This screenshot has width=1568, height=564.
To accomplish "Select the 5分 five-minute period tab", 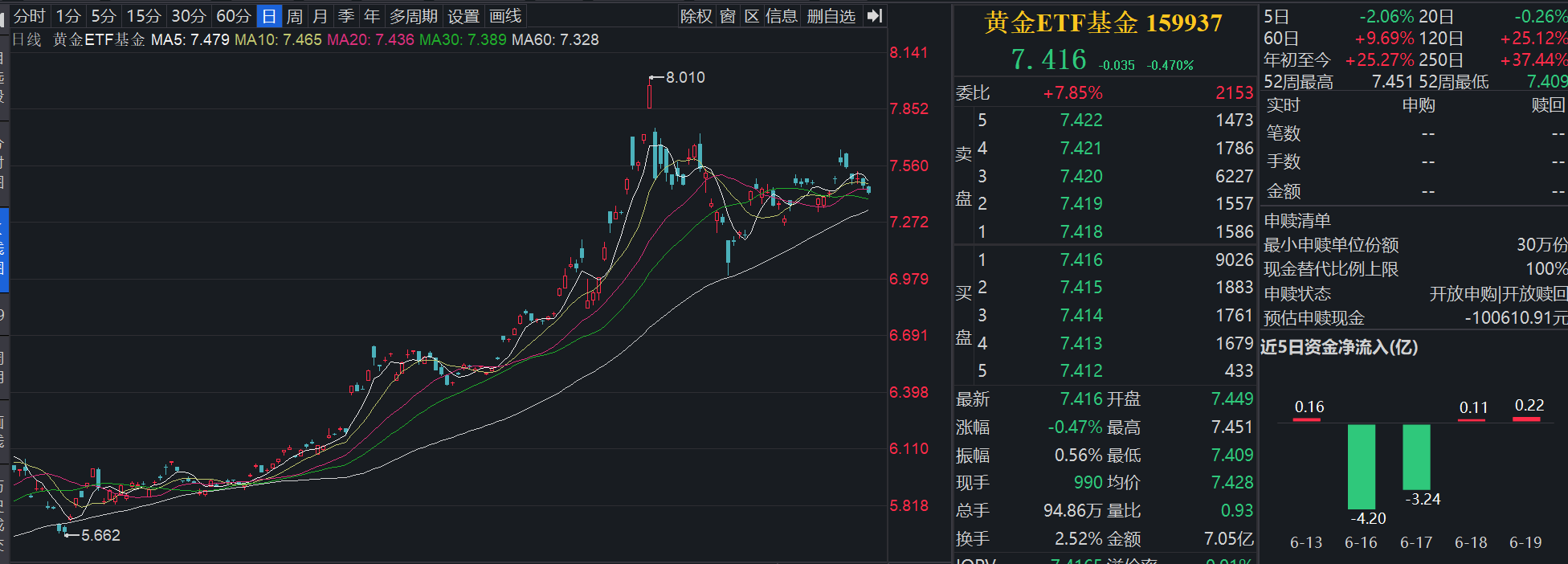I will click(x=104, y=16).
